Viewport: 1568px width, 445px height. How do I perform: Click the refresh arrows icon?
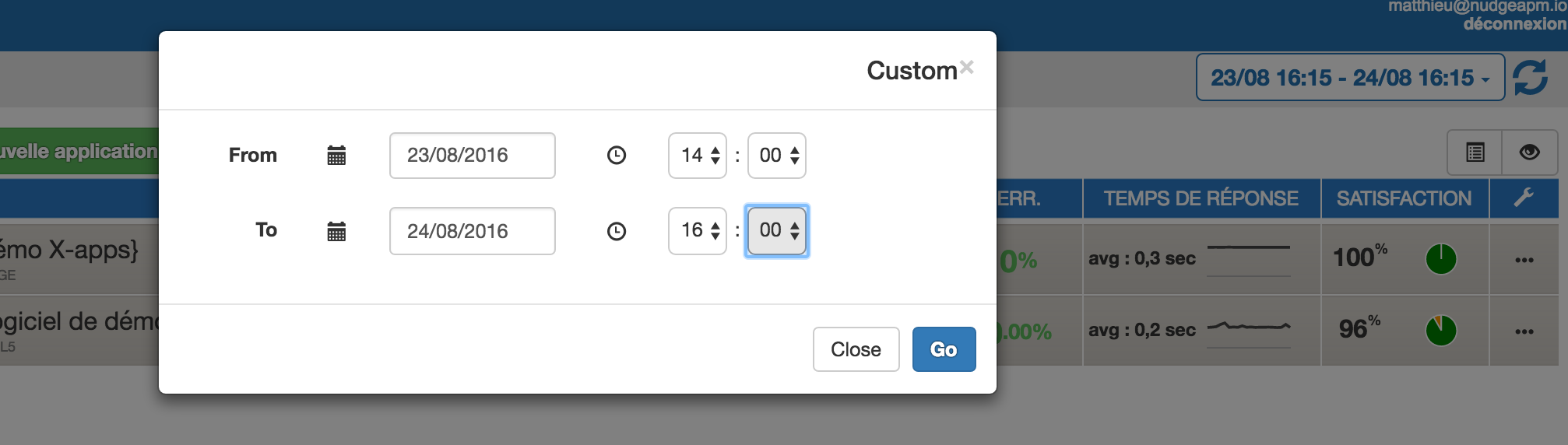(x=1530, y=78)
